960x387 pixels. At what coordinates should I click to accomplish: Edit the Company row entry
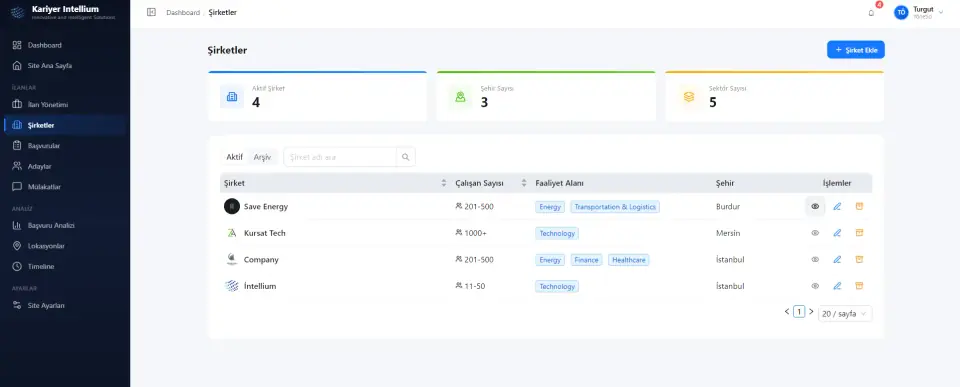tap(837, 260)
